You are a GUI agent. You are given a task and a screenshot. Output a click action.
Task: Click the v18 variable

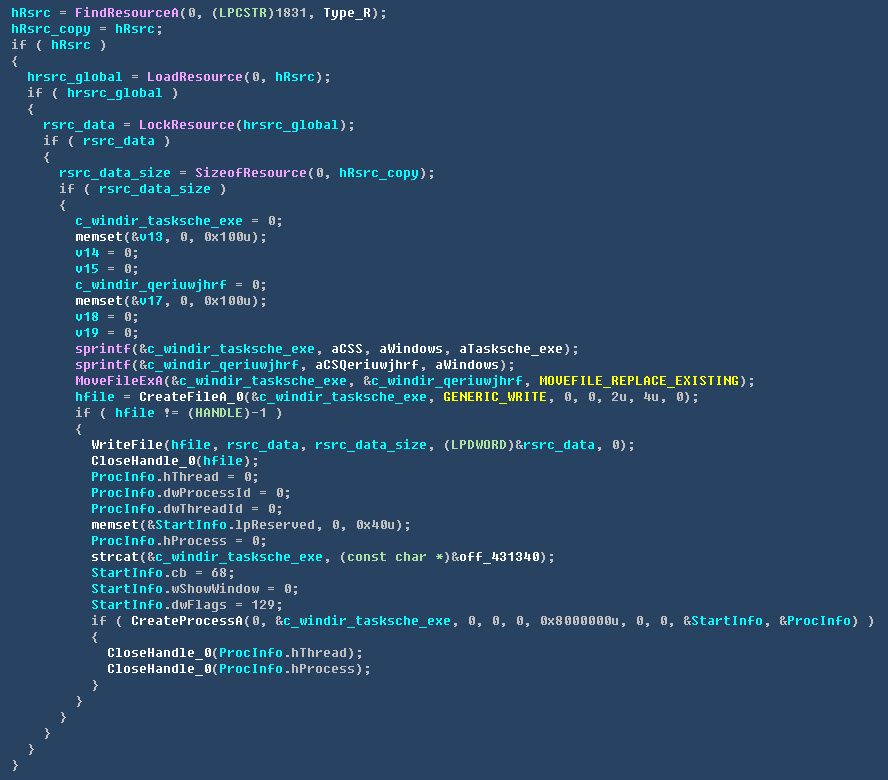[87, 317]
